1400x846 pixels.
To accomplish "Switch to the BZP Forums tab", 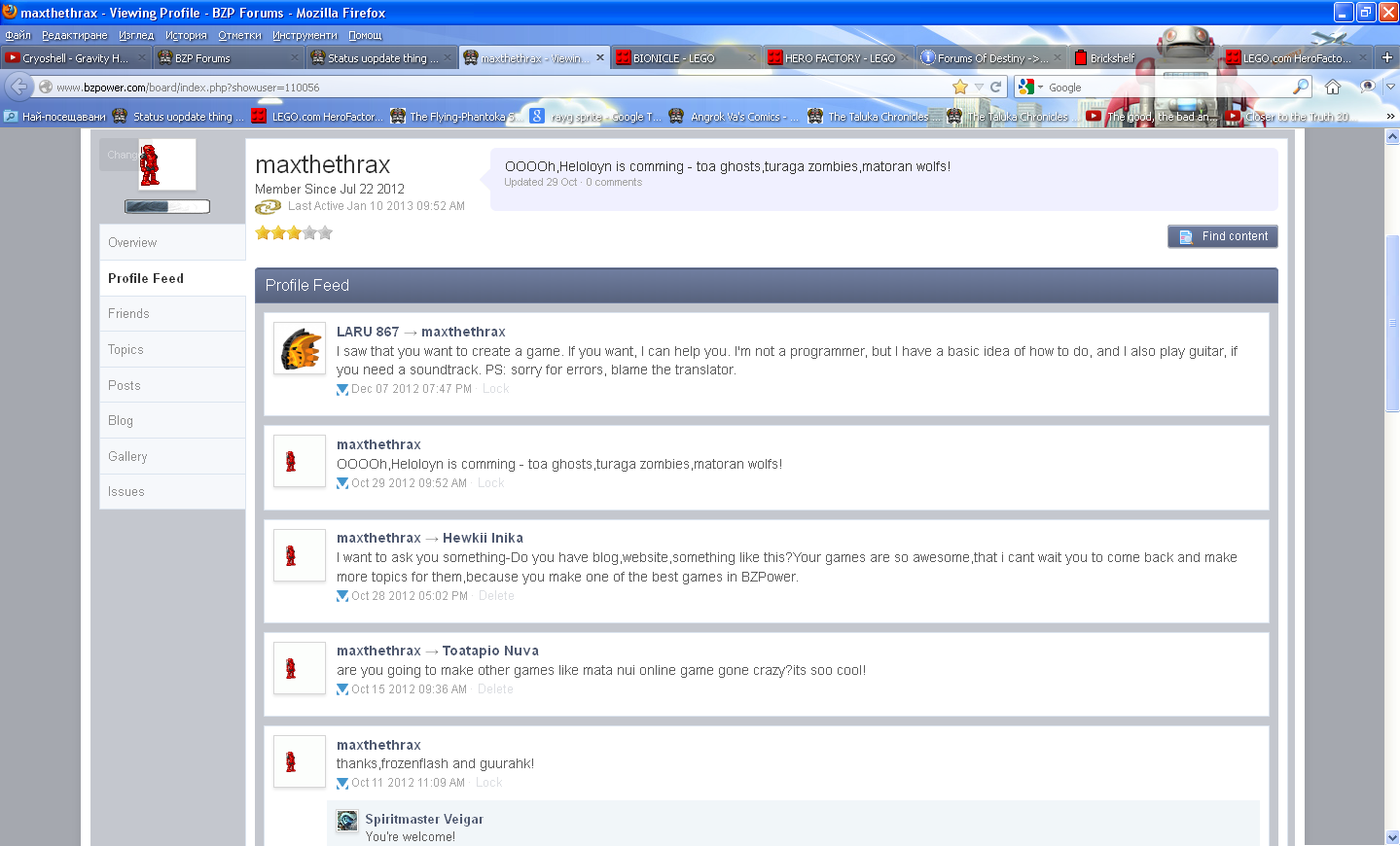I will pyautogui.click(x=229, y=58).
